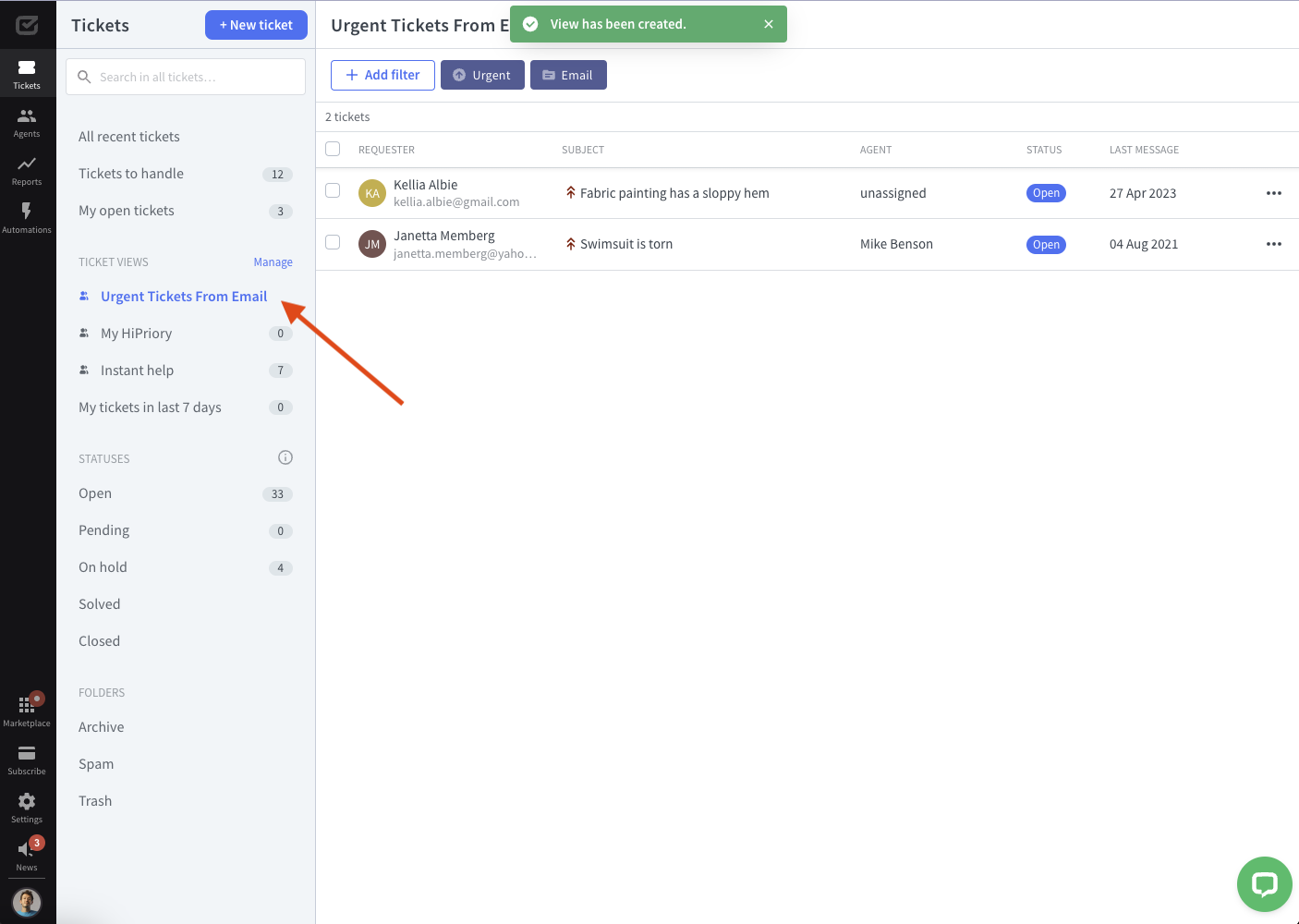The width and height of the screenshot is (1299, 924).
Task: Click the statuses info icon
Action: (x=285, y=457)
